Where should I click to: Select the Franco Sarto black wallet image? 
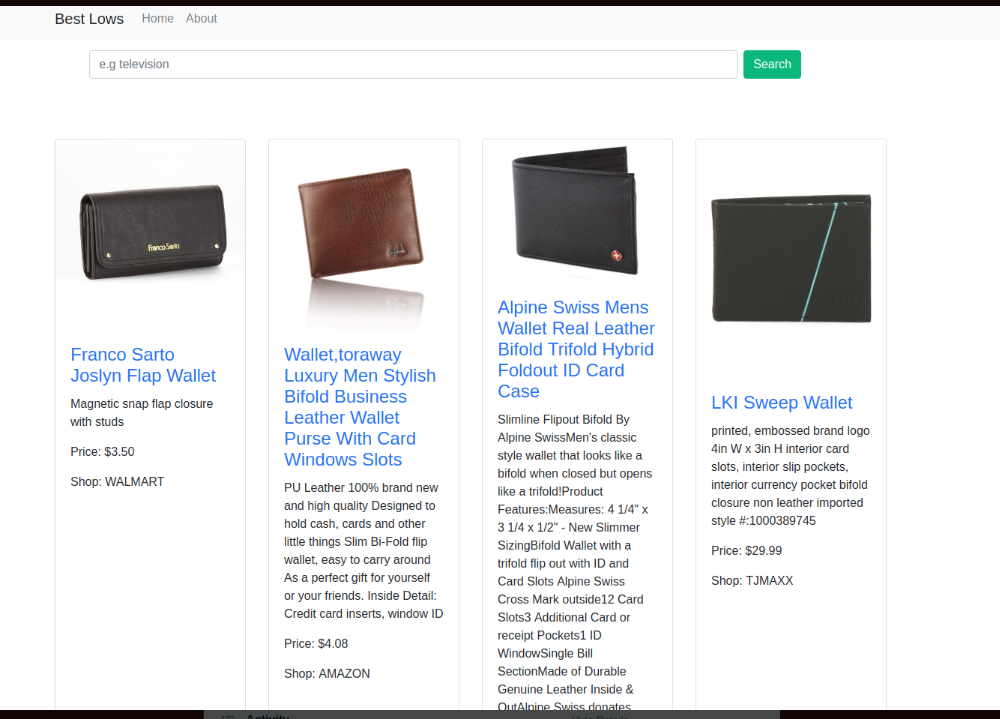pos(151,234)
